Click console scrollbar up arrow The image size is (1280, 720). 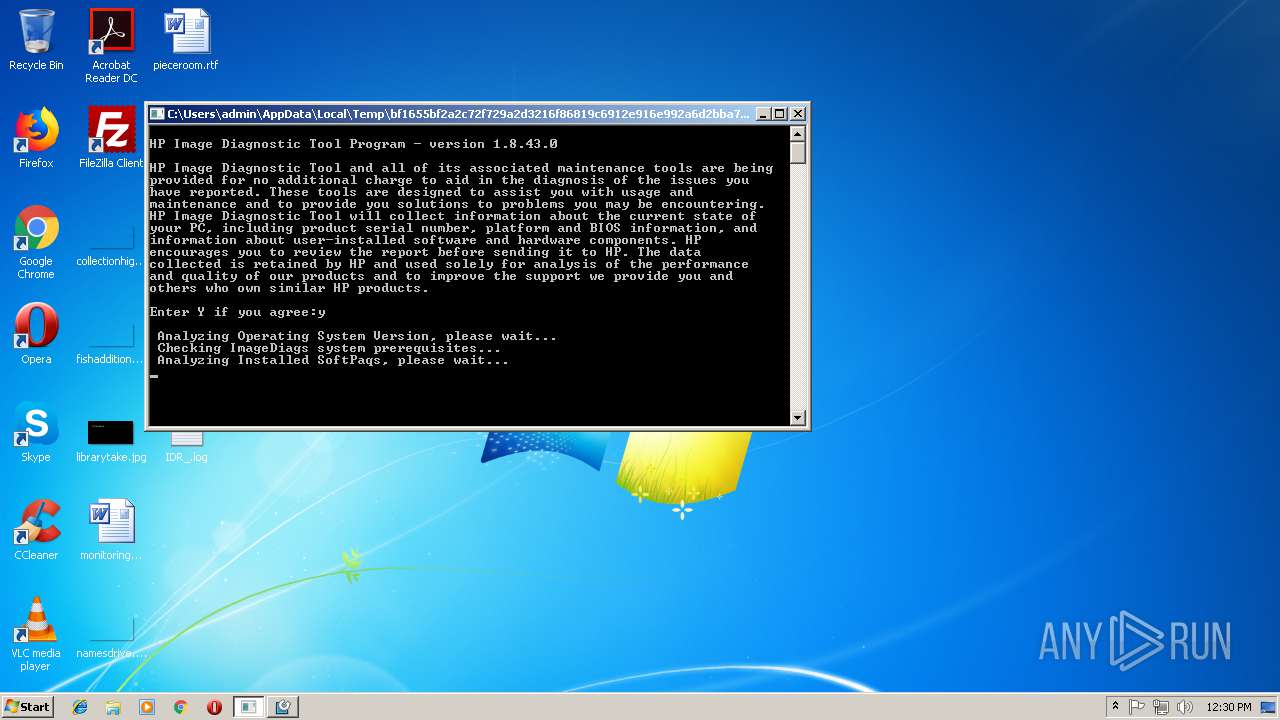[798, 133]
